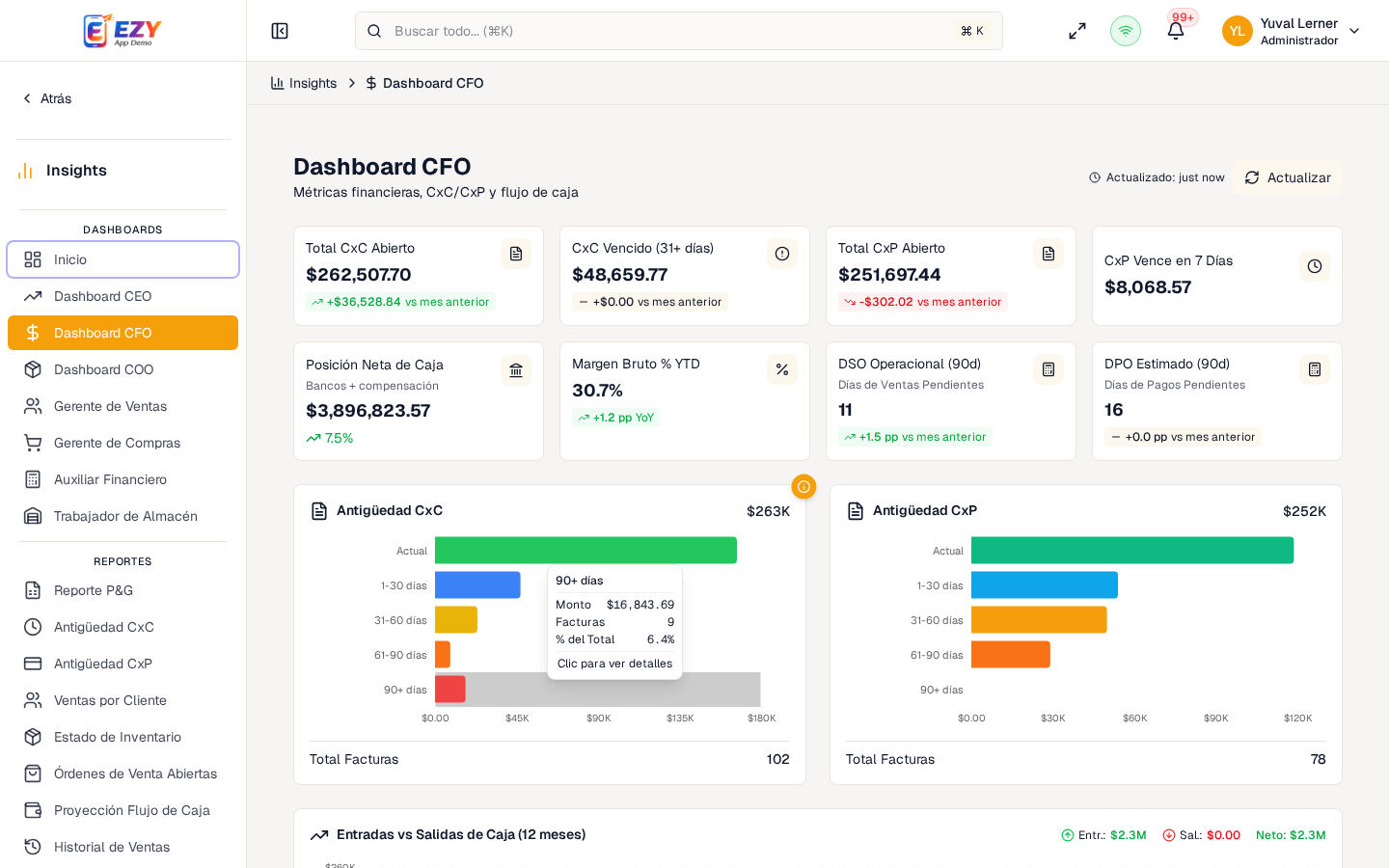This screenshot has width=1389, height=868.
Task: Click the Antigüedad CxC clock icon in sidebar
Action: coord(33,627)
